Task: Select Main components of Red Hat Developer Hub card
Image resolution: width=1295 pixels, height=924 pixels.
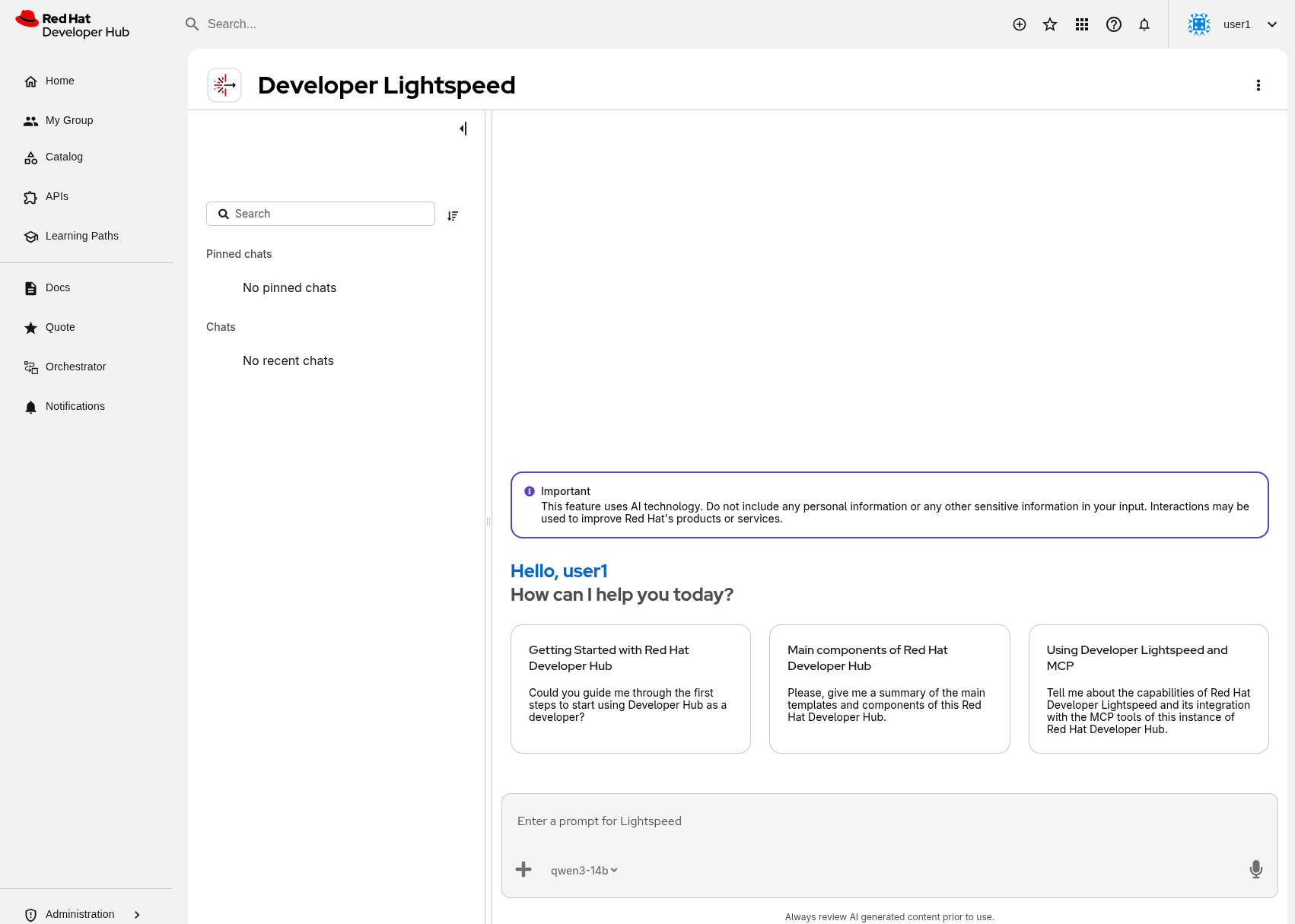Action: point(889,689)
